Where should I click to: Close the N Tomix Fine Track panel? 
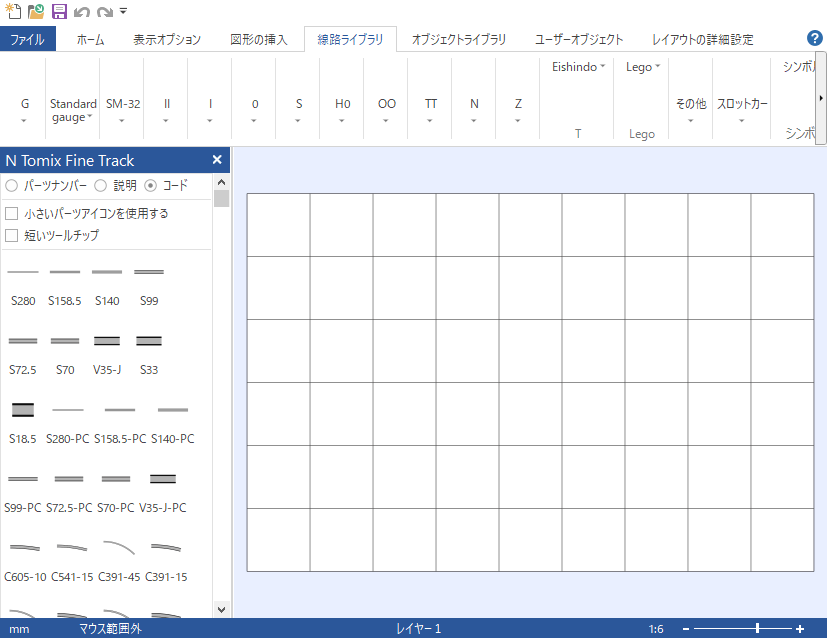pos(217,160)
